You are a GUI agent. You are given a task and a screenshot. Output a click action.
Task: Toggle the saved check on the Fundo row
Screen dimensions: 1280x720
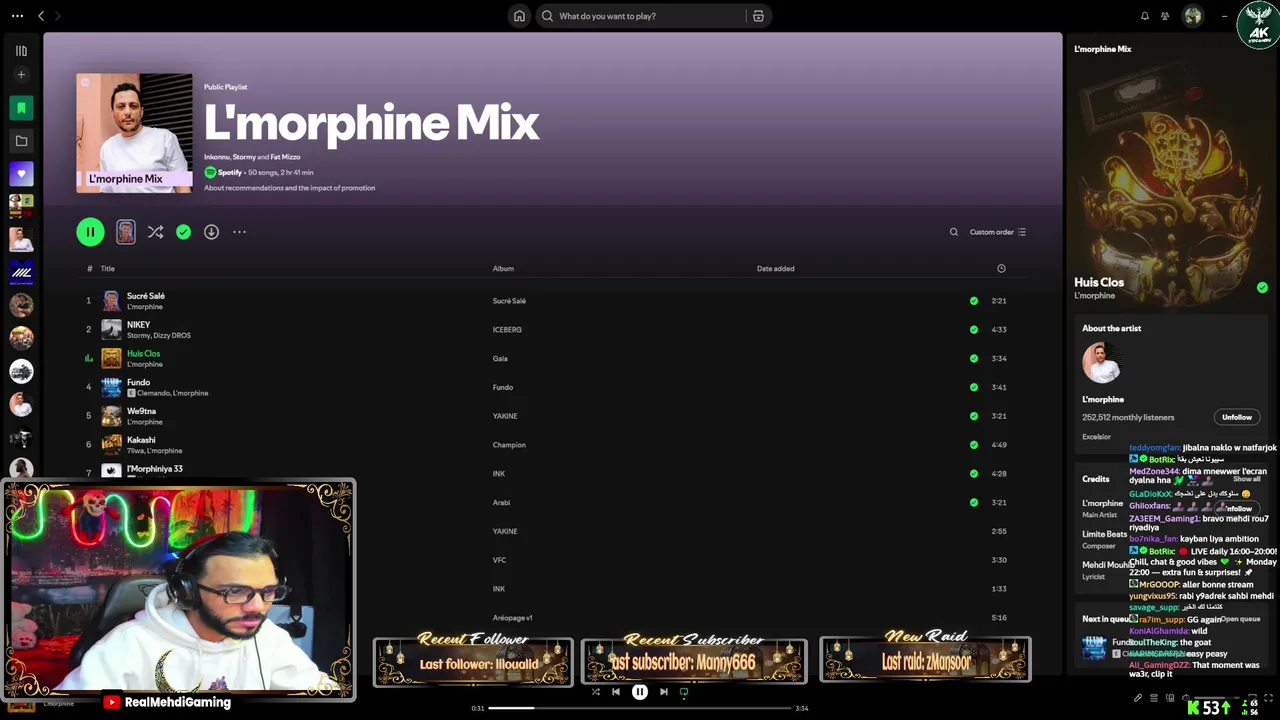[974, 387]
